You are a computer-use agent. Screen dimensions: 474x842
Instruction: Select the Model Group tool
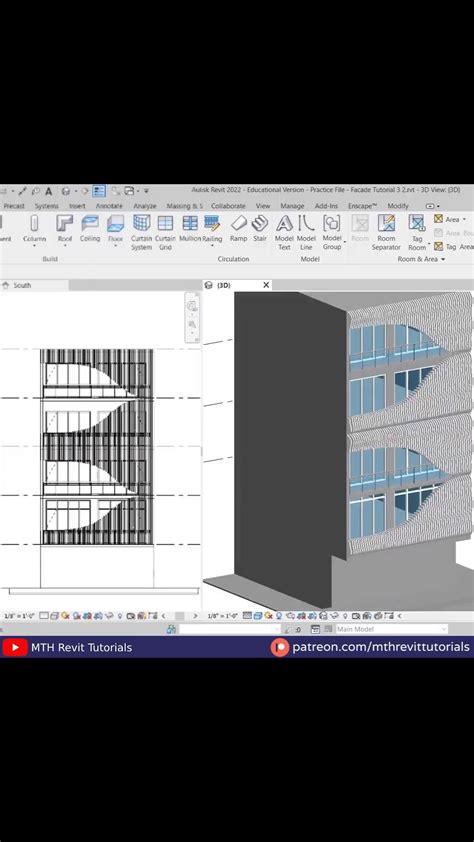click(332, 232)
